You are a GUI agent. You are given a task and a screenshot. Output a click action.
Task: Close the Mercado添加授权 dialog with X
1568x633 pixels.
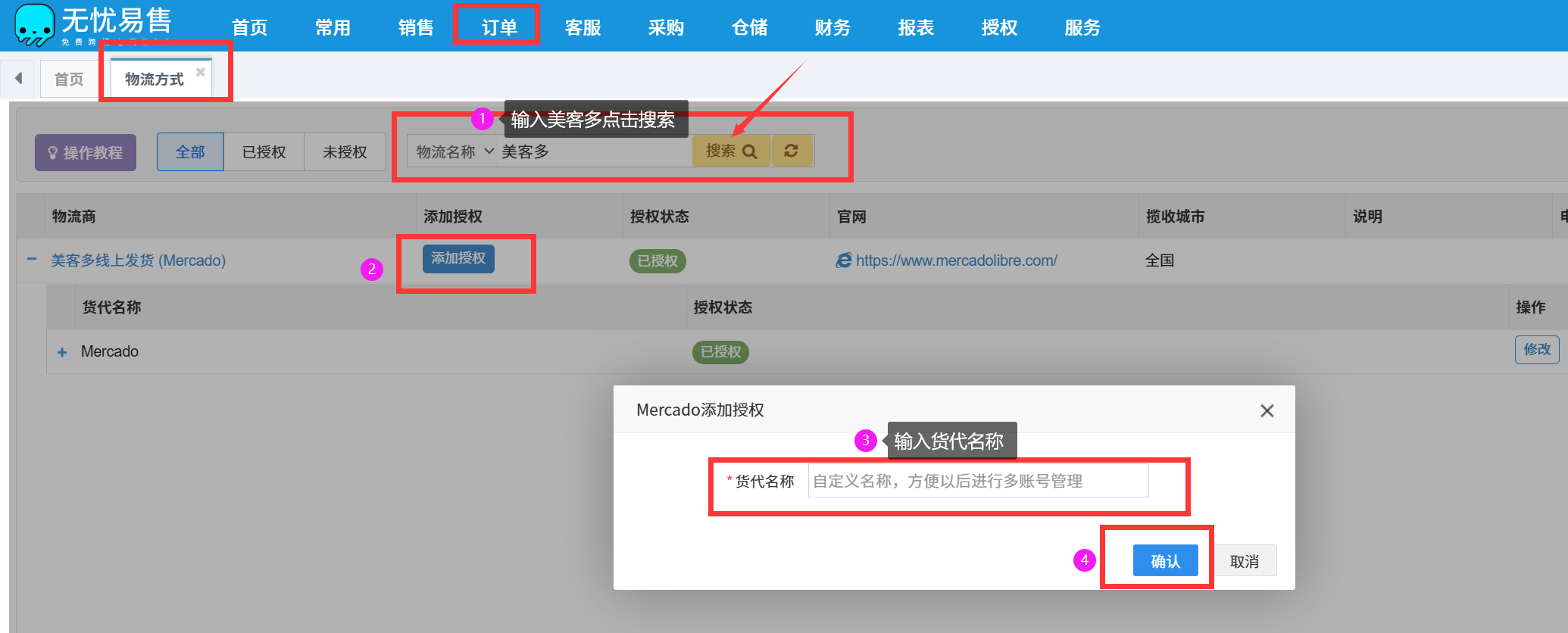[x=1267, y=410]
